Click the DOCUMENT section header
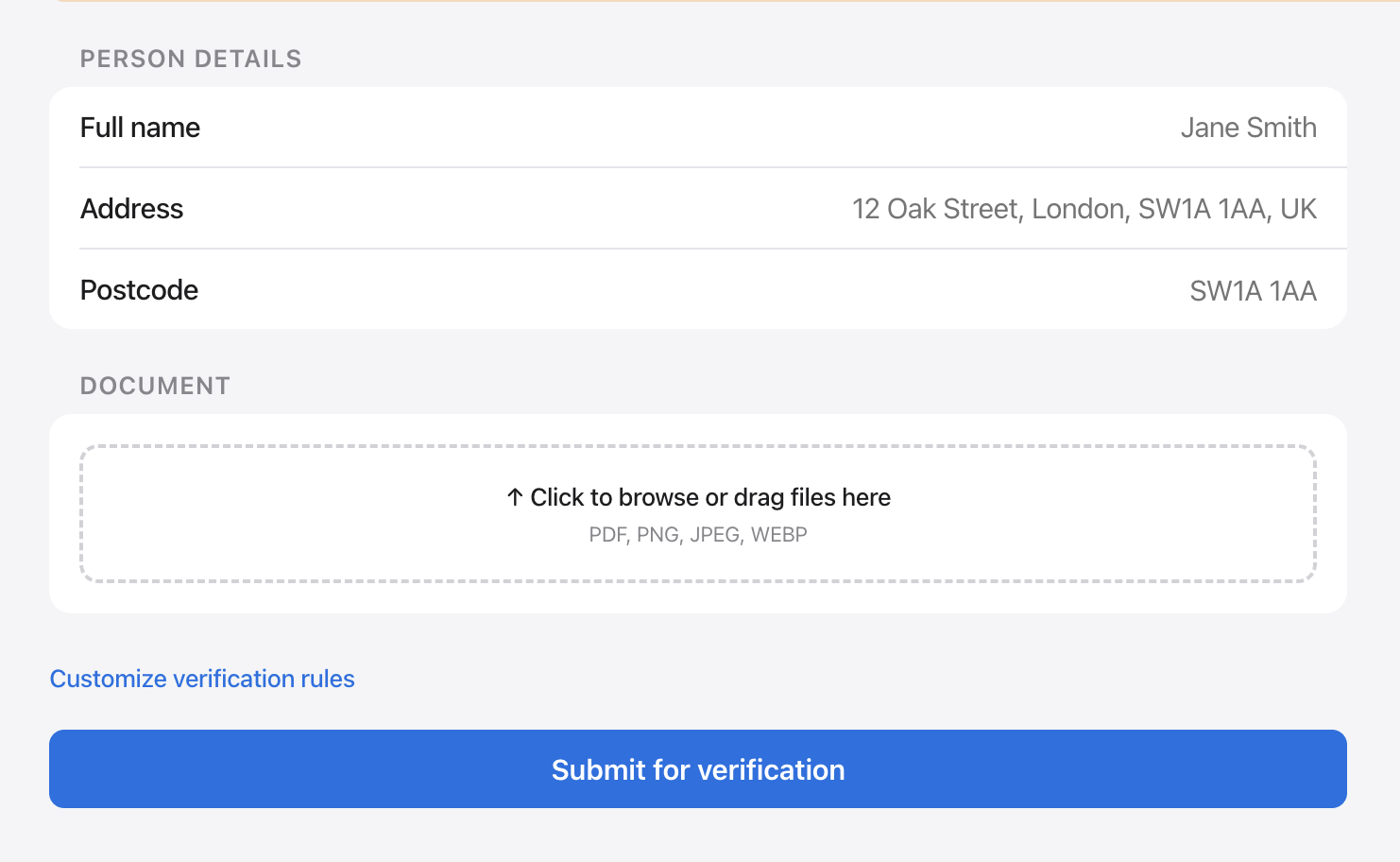Screen dimensions: 1400x862 point(154,386)
